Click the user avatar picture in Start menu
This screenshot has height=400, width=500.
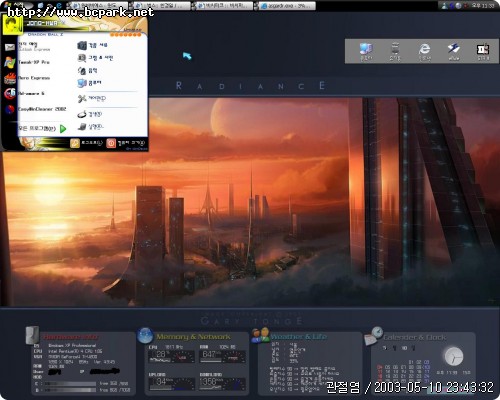point(12,25)
